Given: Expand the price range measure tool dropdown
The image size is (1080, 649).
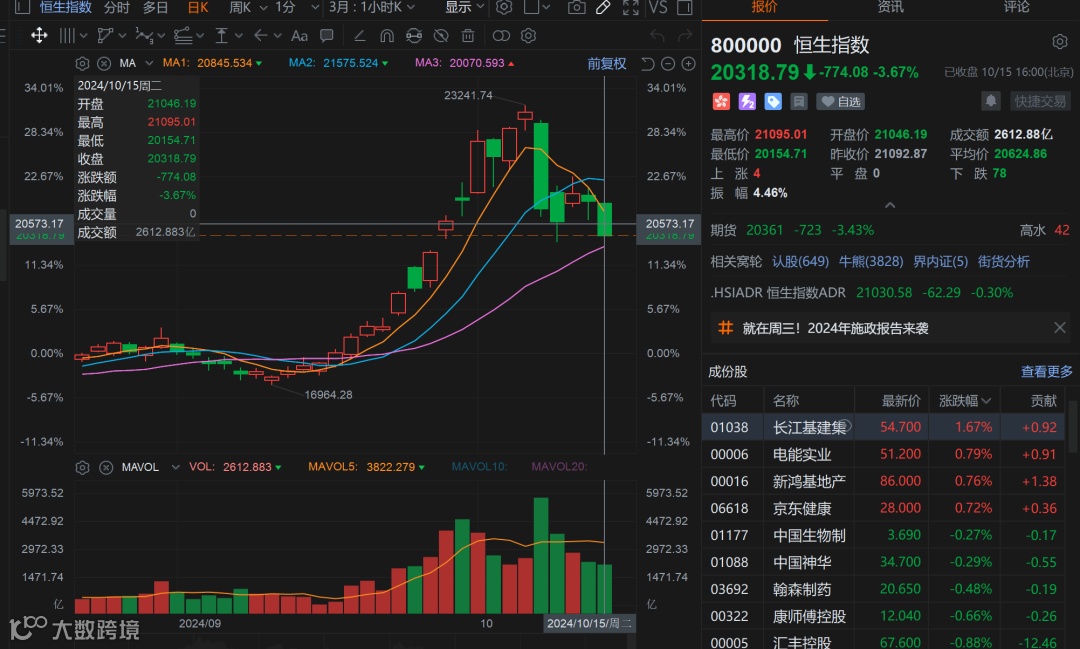Looking at the screenshot, I should pyautogui.click(x=239, y=36).
